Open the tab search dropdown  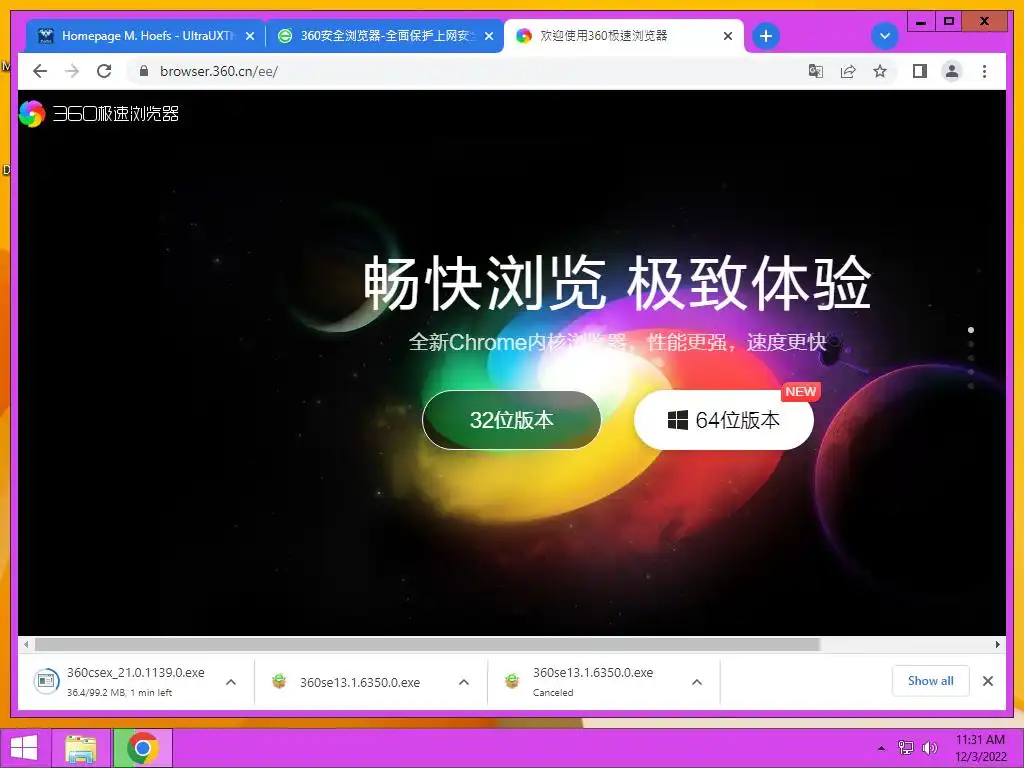[885, 36]
